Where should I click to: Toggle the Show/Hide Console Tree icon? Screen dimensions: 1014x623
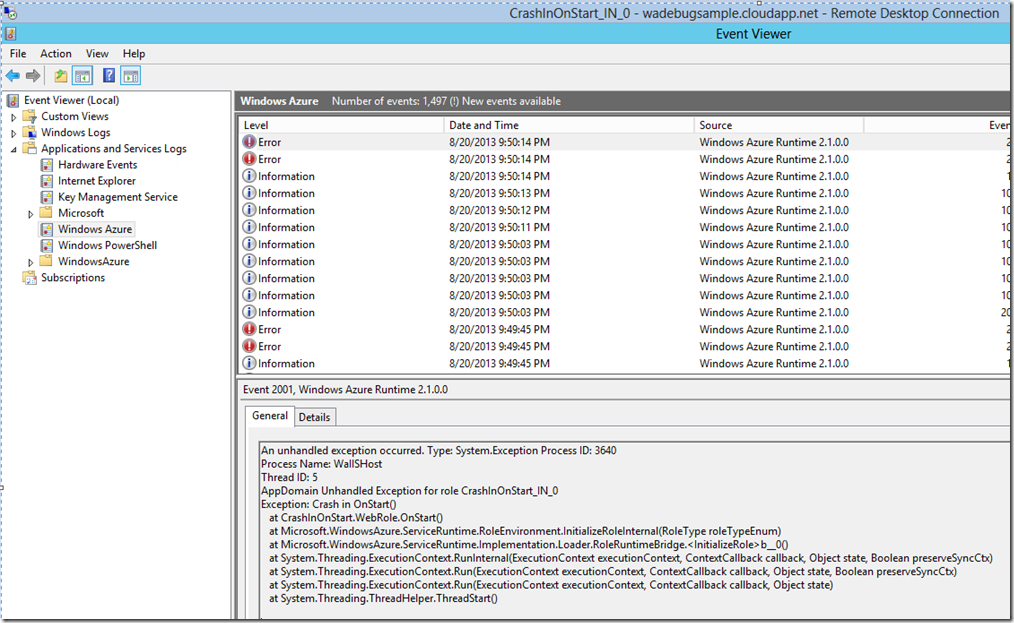(x=83, y=76)
